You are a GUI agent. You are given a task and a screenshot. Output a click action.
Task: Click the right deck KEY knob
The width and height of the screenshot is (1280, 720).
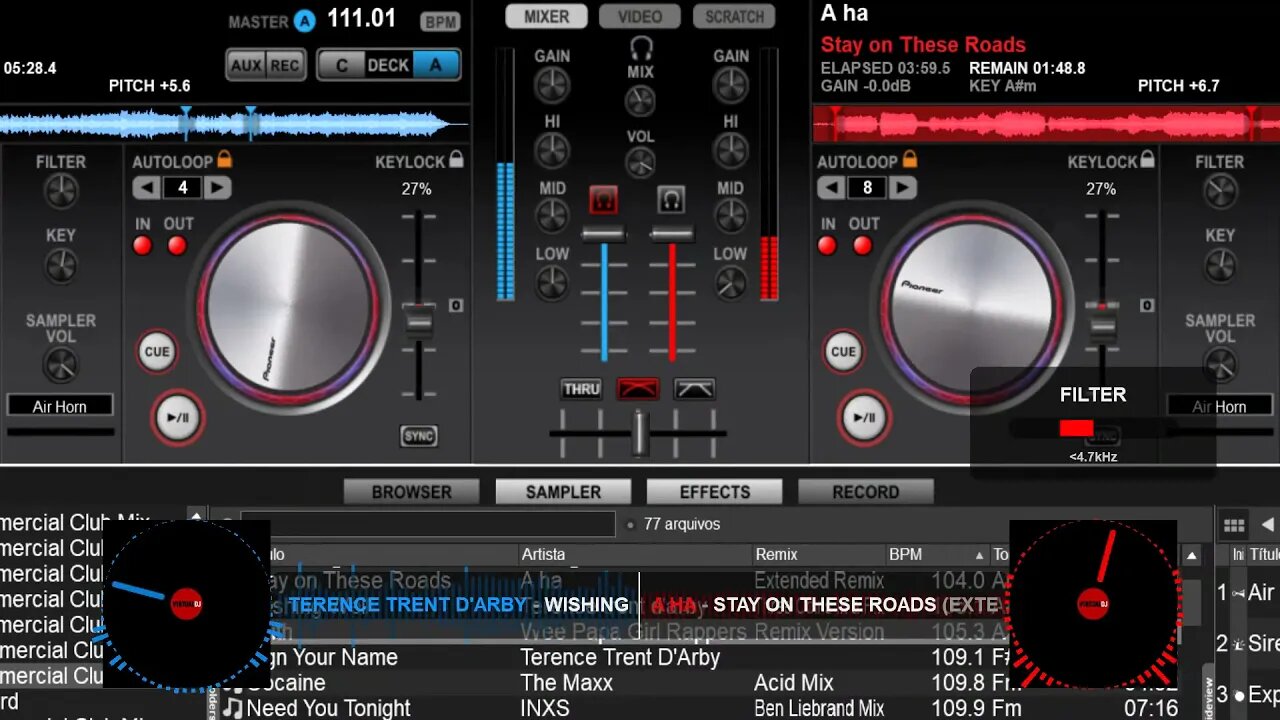[x=1220, y=266]
